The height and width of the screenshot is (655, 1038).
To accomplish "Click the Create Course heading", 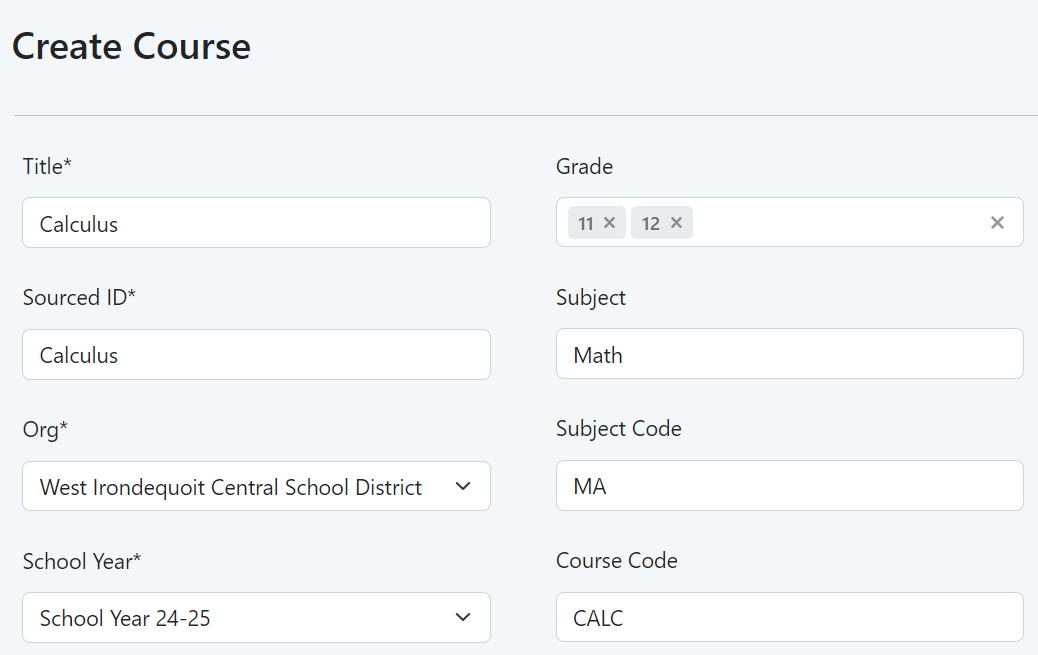I will pos(131,47).
